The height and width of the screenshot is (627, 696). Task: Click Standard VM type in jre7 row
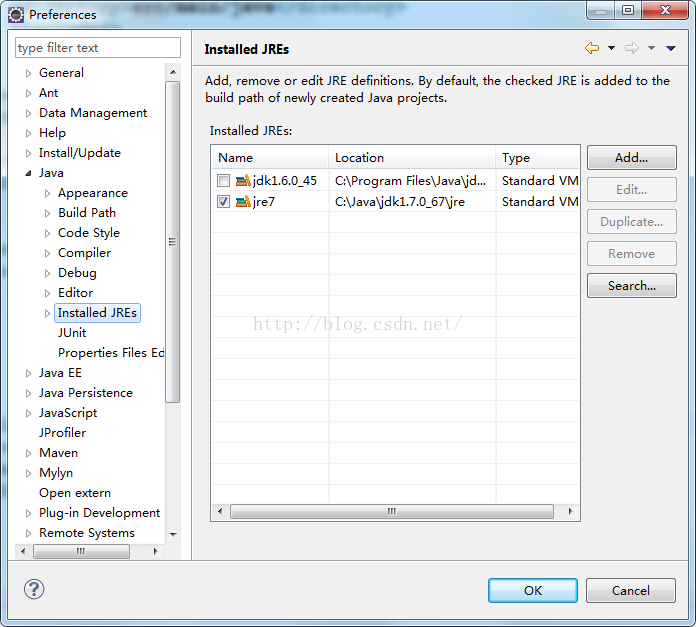[540, 202]
